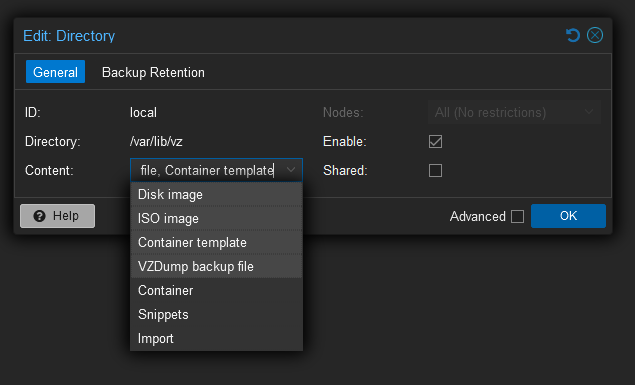This screenshot has width=635, height=385.
Task: Open the Help button
Action: pos(58,216)
